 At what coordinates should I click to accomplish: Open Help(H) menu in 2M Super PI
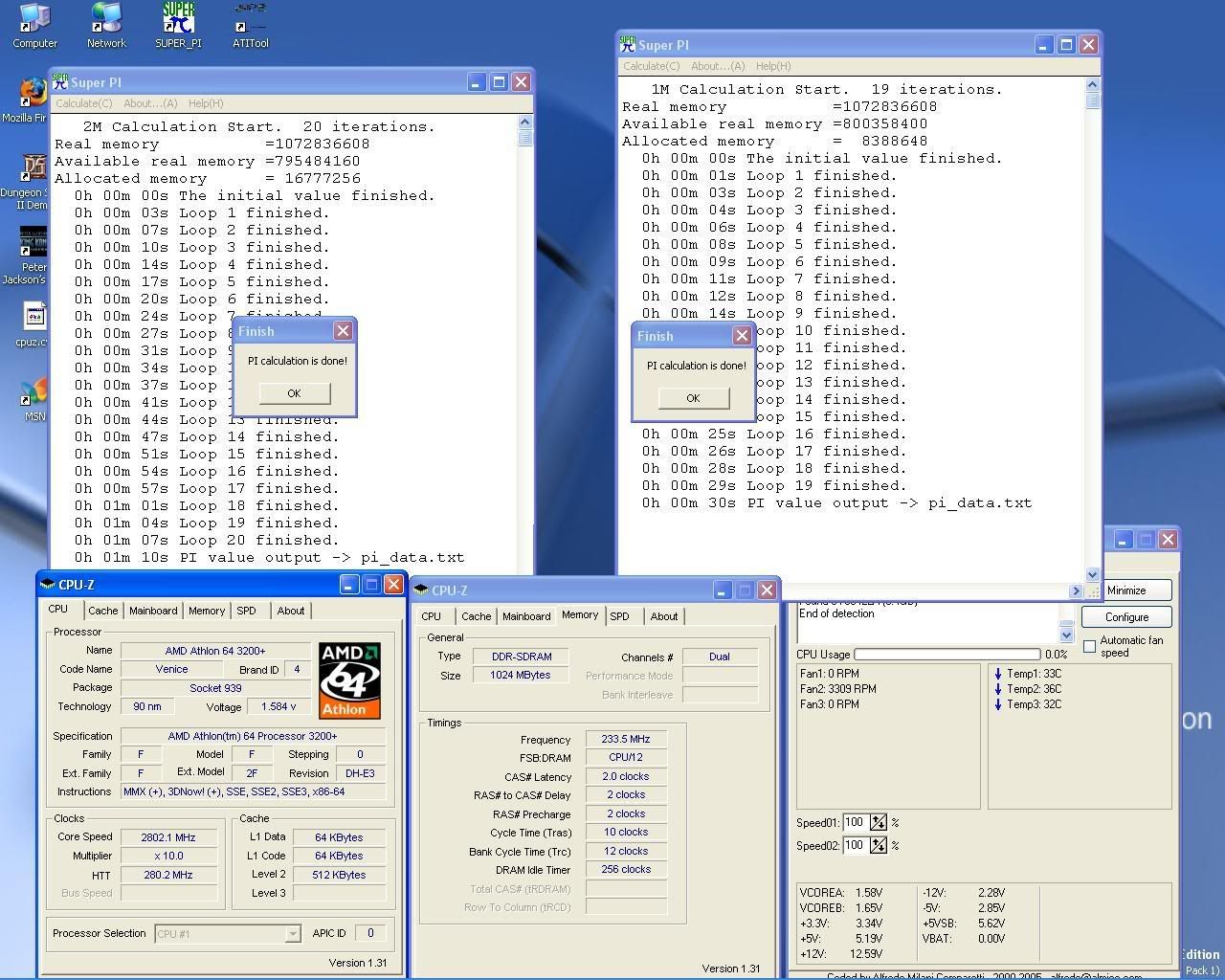point(206,103)
